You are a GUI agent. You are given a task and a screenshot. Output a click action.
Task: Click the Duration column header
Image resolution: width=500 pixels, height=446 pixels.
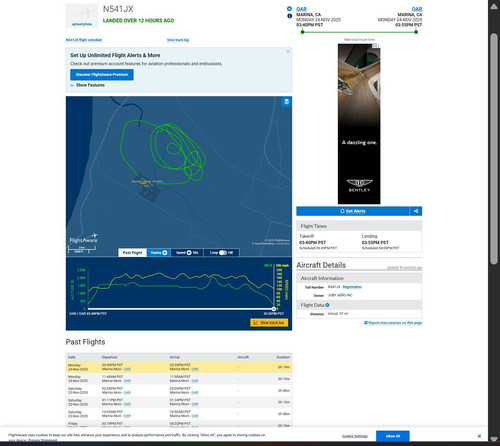coord(283,357)
